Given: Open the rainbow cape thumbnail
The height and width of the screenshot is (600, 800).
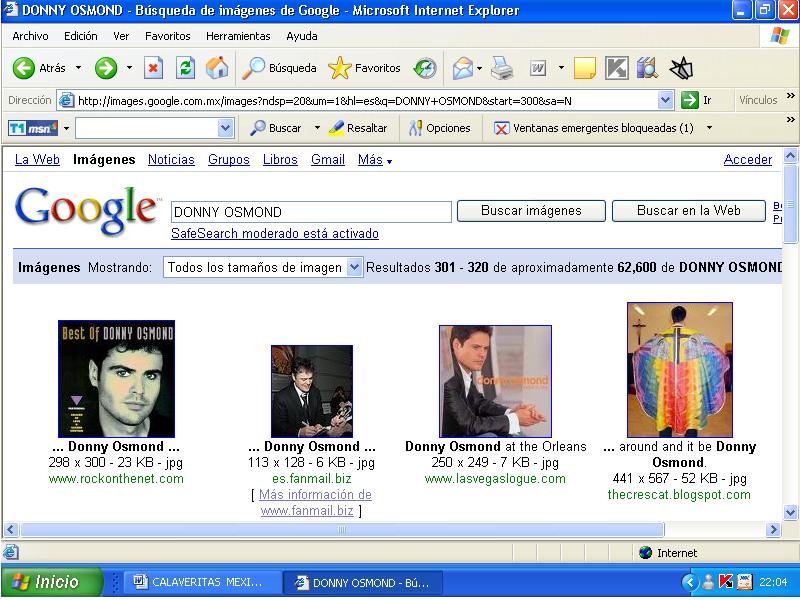Looking at the screenshot, I should tap(680, 370).
